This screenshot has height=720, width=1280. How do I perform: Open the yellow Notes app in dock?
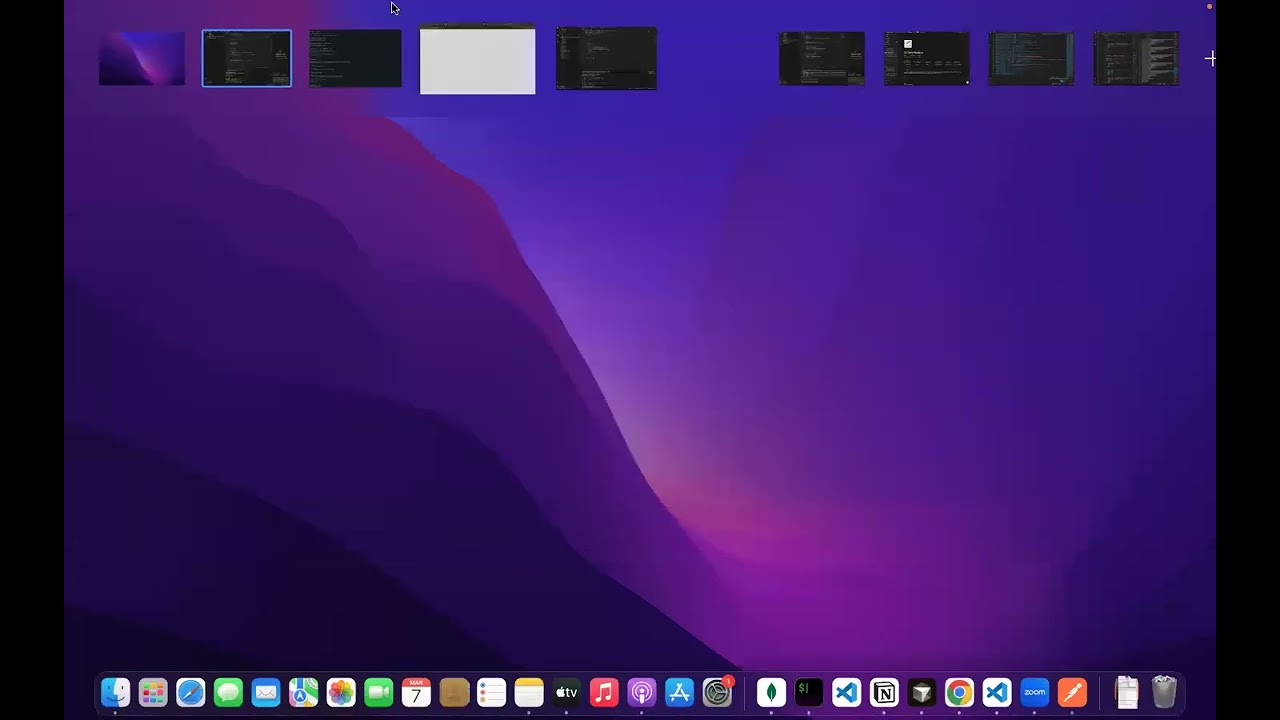click(529, 692)
